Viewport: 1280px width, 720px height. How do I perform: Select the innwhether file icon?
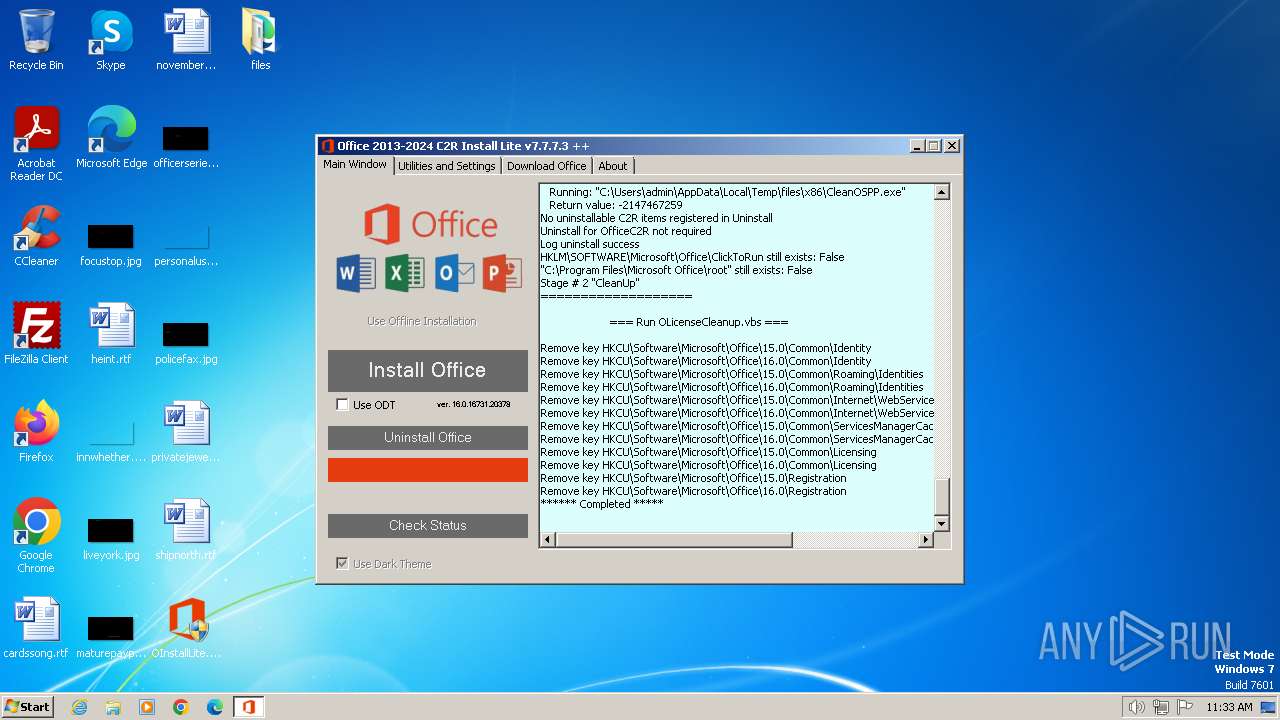click(110, 440)
